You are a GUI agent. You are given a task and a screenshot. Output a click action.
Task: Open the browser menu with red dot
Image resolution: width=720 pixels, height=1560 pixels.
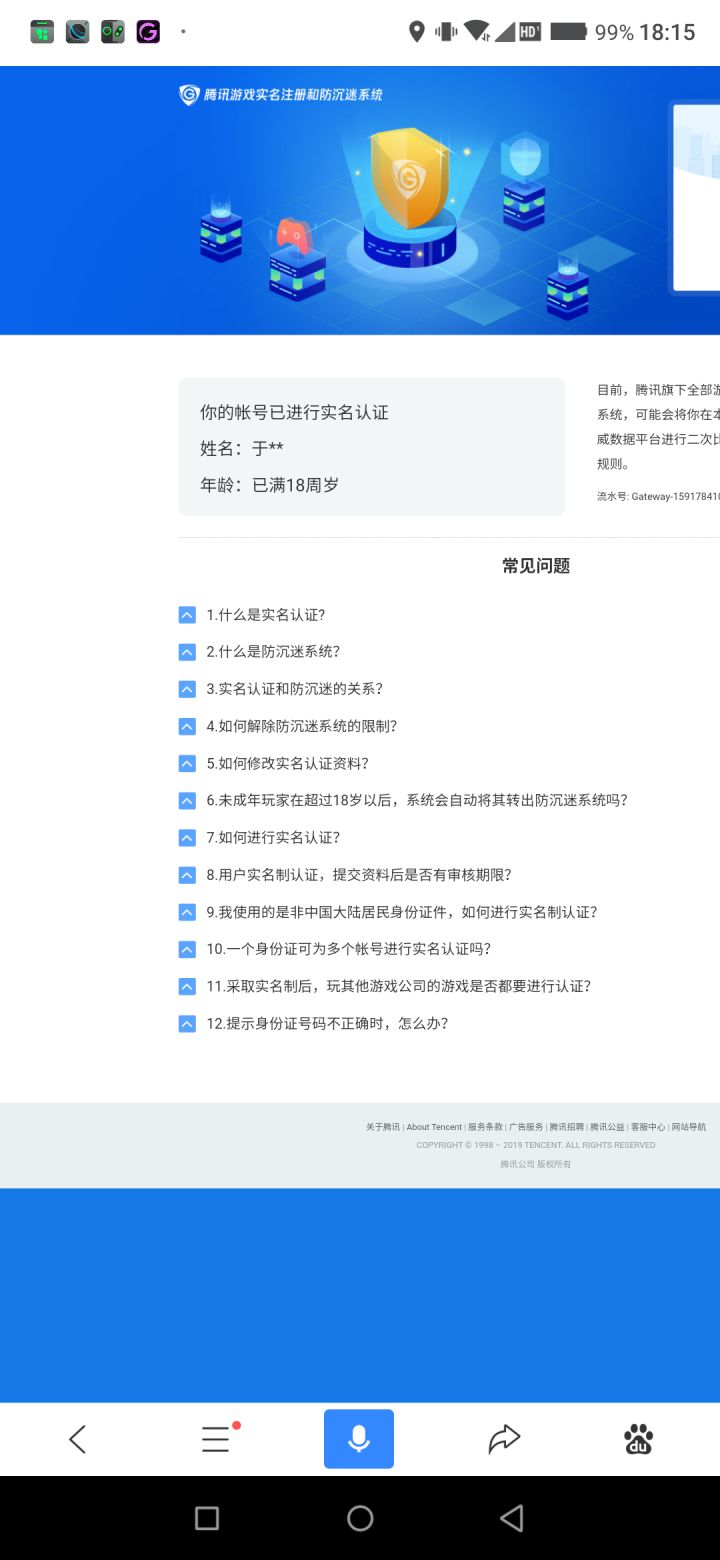tap(219, 1438)
